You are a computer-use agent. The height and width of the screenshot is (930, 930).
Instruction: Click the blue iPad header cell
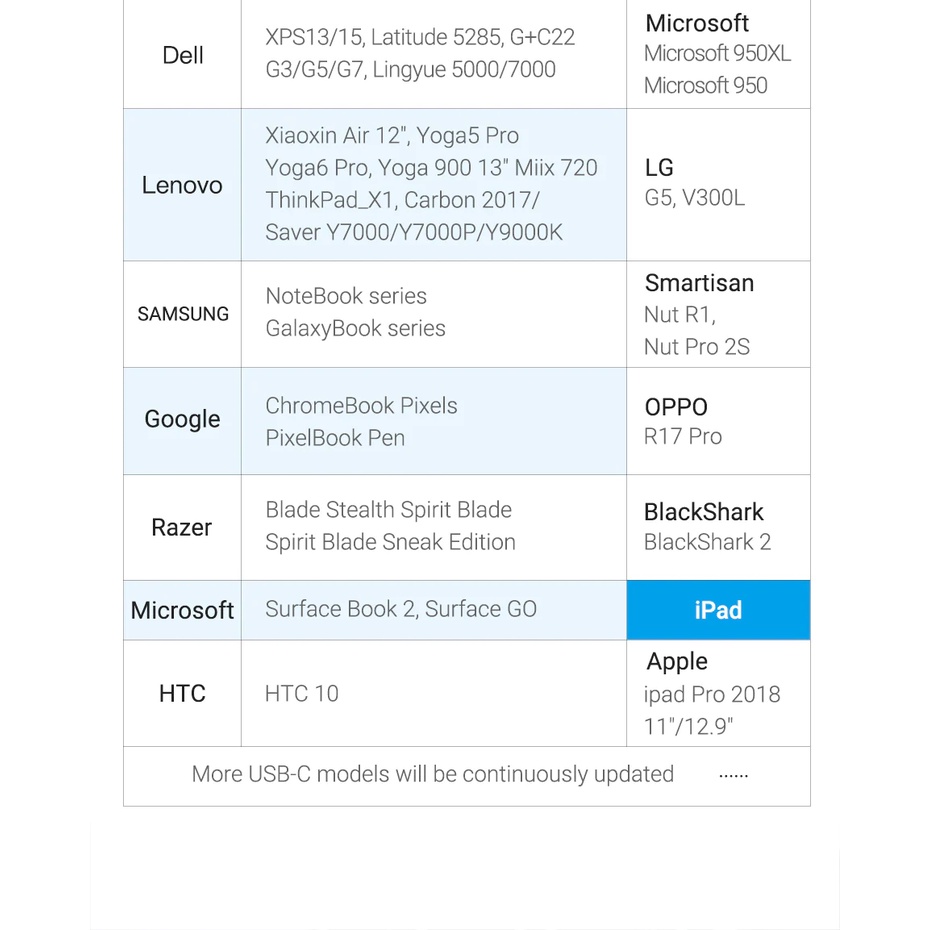pyautogui.click(x=718, y=610)
